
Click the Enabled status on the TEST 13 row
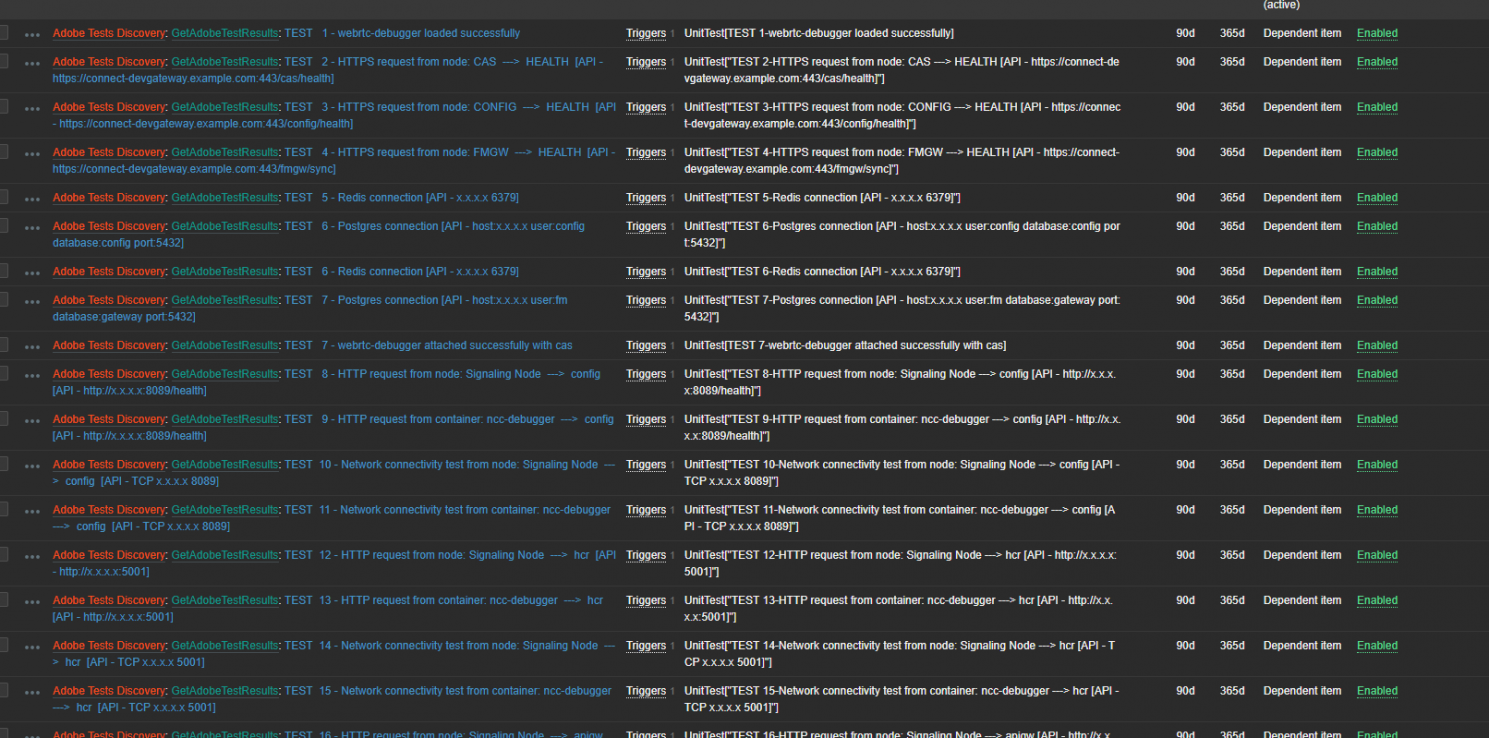(1377, 600)
